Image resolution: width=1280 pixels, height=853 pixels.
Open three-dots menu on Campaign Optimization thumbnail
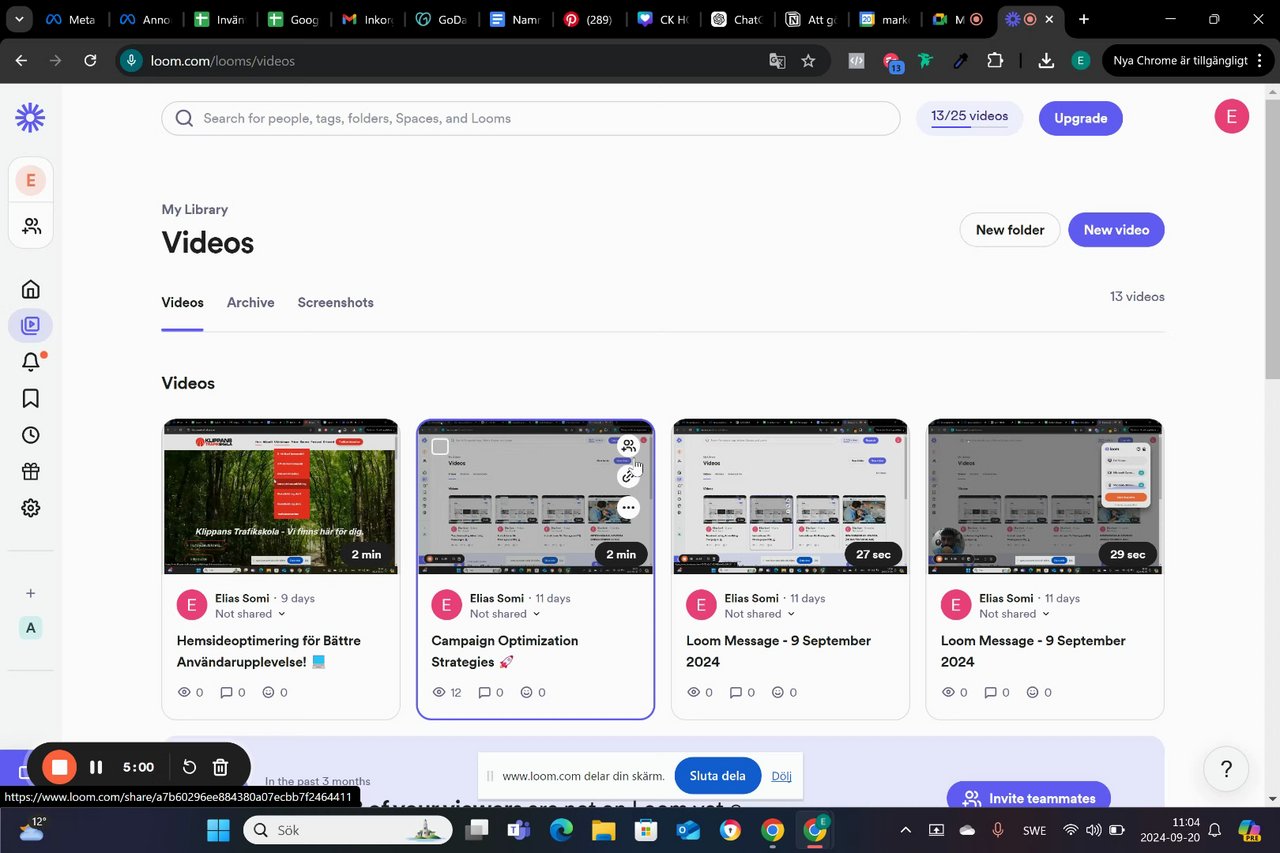click(628, 507)
